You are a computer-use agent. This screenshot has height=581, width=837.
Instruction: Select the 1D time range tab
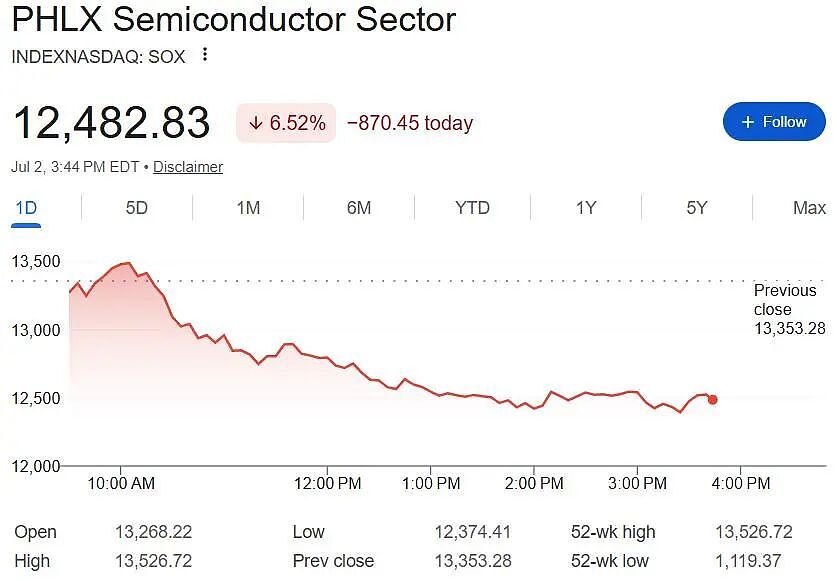pyautogui.click(x=26, y=208)
